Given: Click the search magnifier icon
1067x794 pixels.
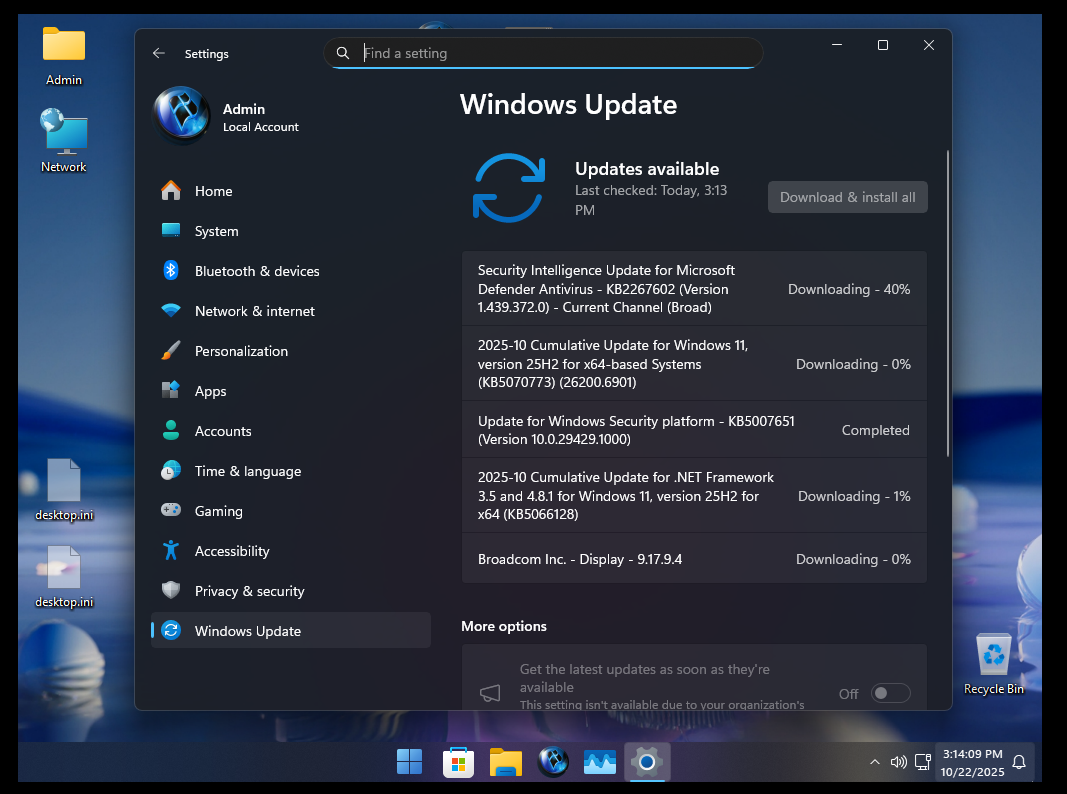Looking at the screenshot, I should (343, 53).
